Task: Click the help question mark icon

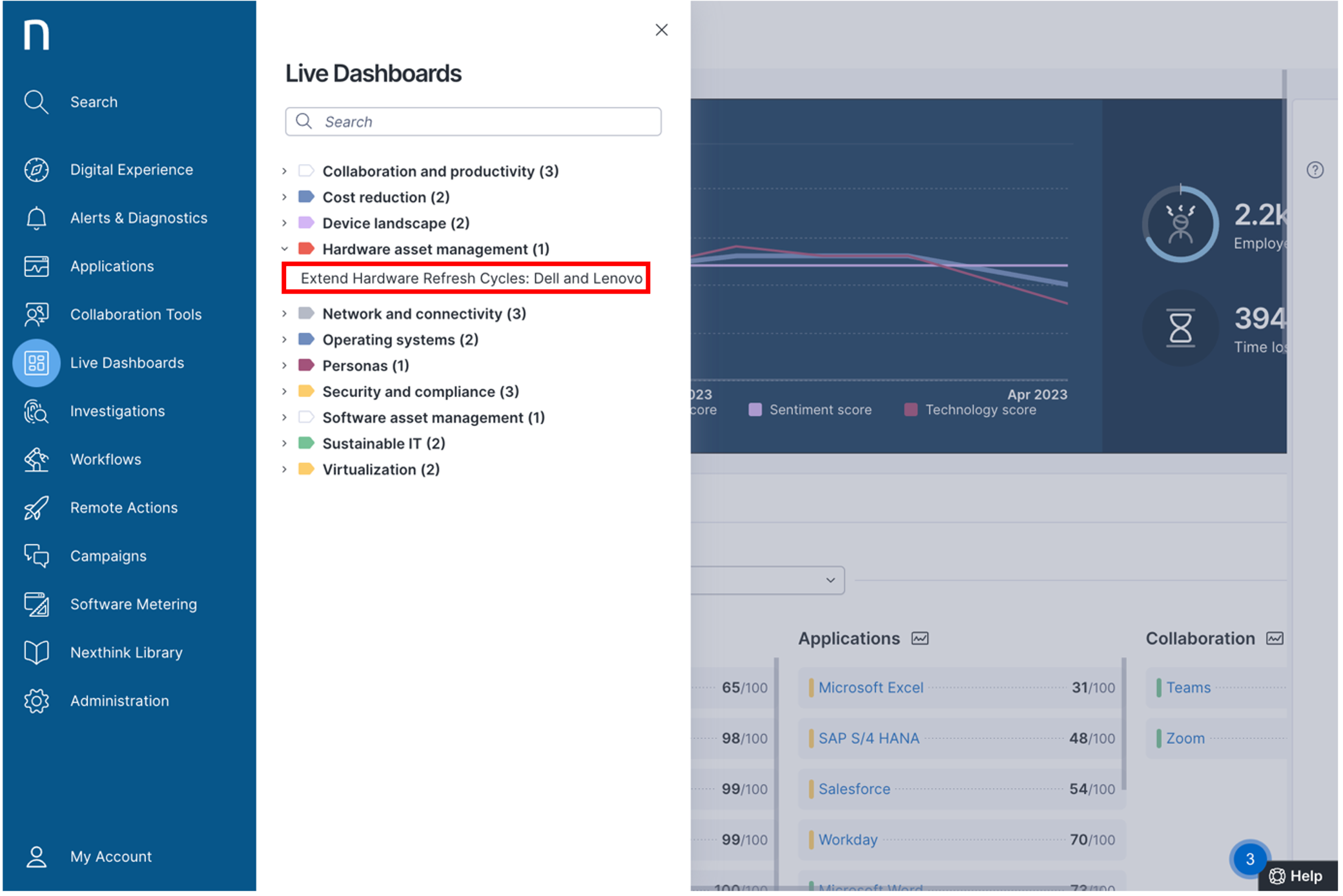Action: click(1315, 170)
